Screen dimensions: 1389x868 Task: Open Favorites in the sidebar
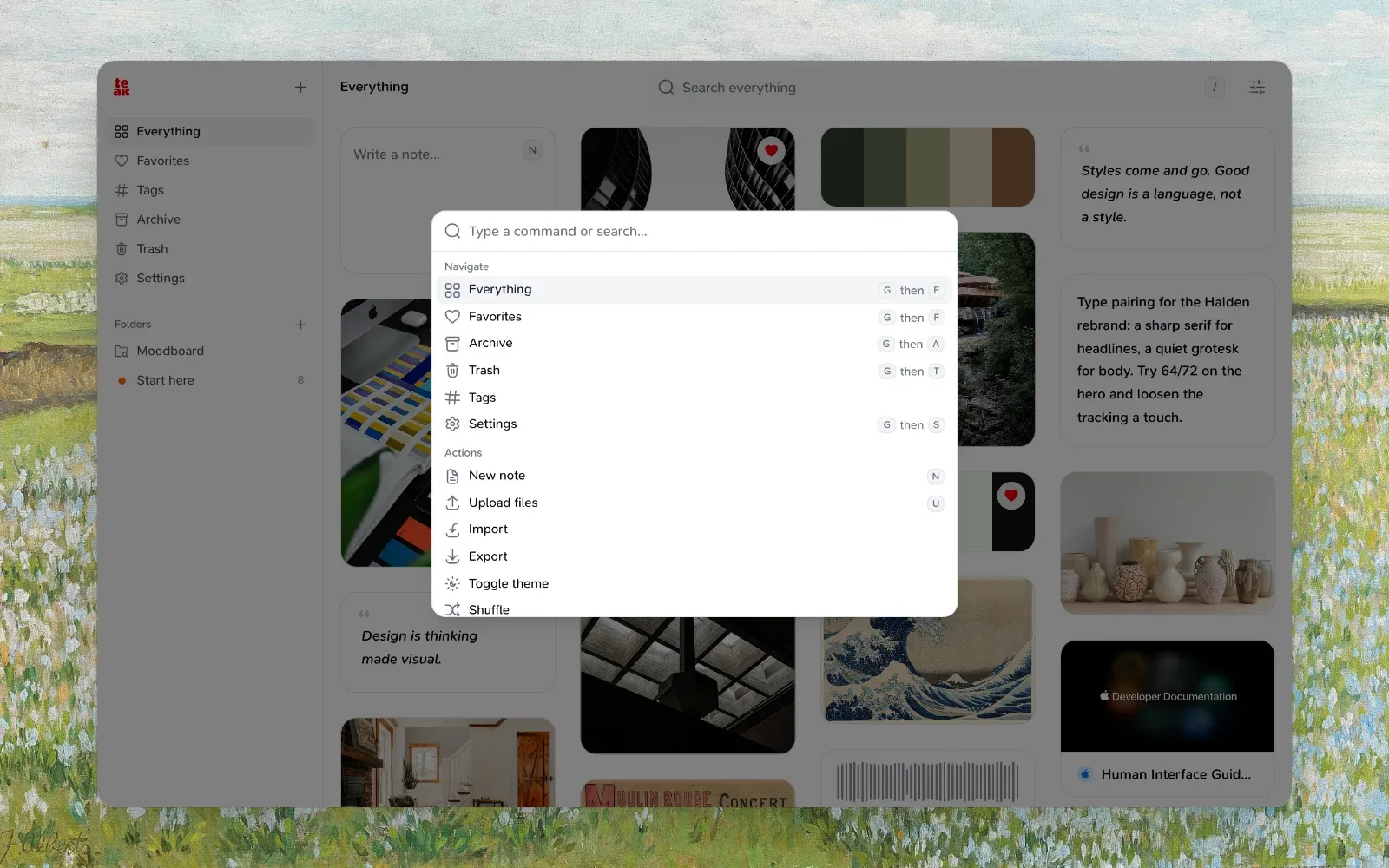[x=210, y=161]
